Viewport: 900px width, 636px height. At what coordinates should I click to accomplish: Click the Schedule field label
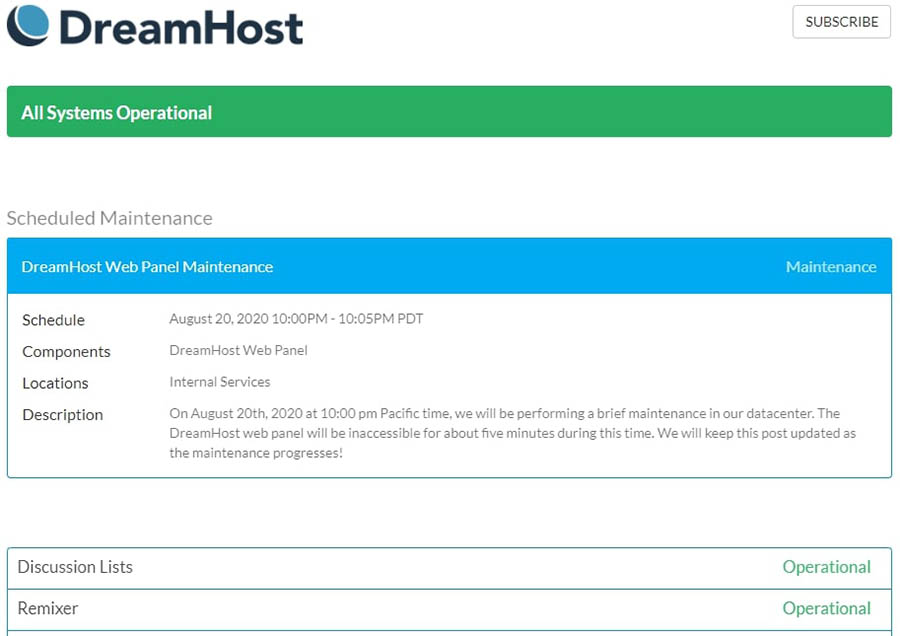(x=54, y=320)
